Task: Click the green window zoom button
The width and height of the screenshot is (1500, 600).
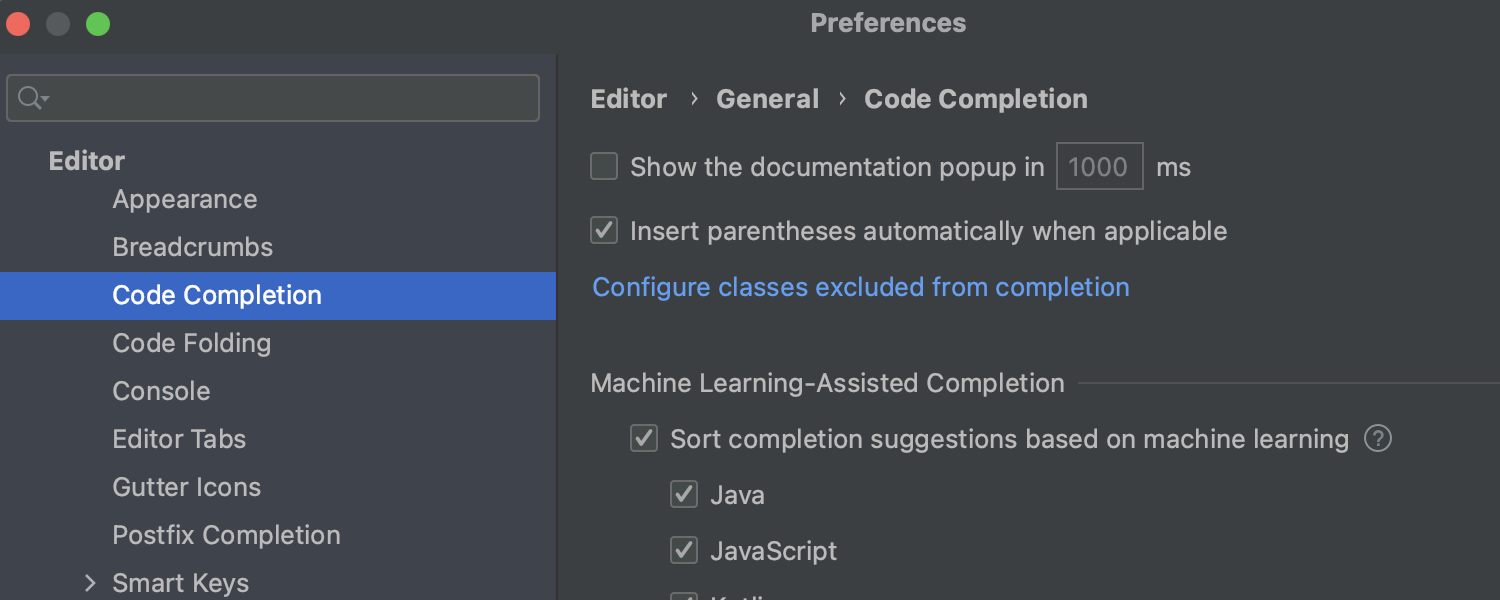Action: coord(98,24)
